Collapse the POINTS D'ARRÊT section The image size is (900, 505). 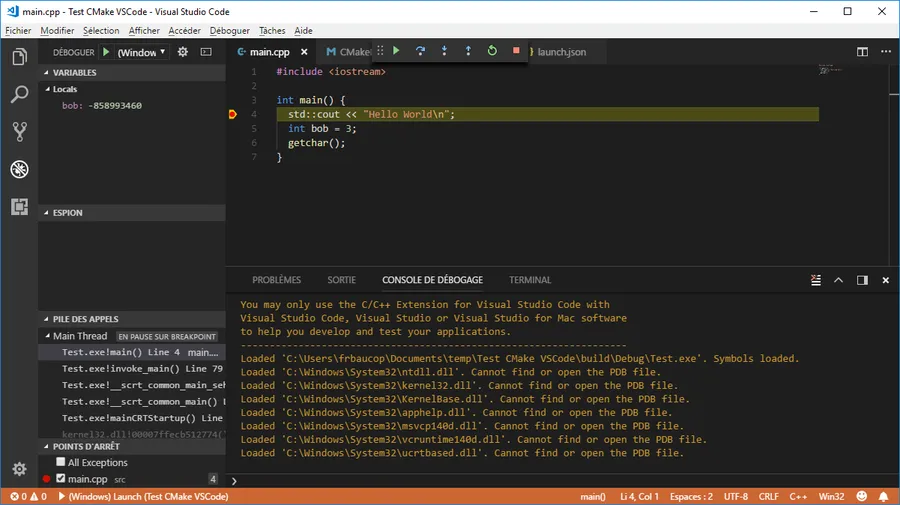tap(131, 446)
